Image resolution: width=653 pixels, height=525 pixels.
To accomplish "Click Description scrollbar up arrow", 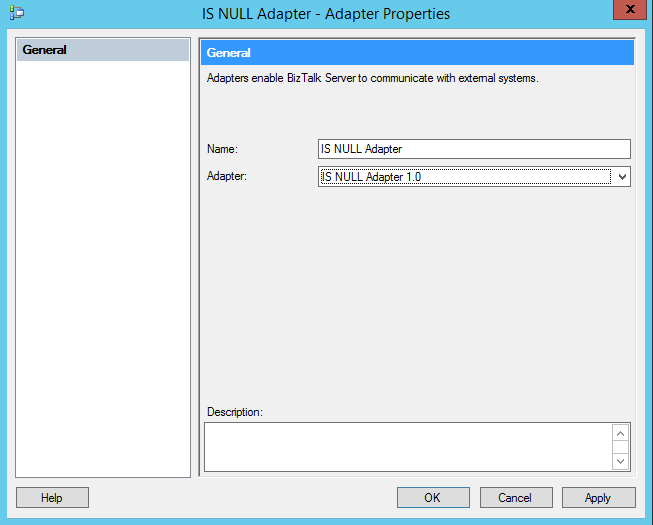I will 621,434.
